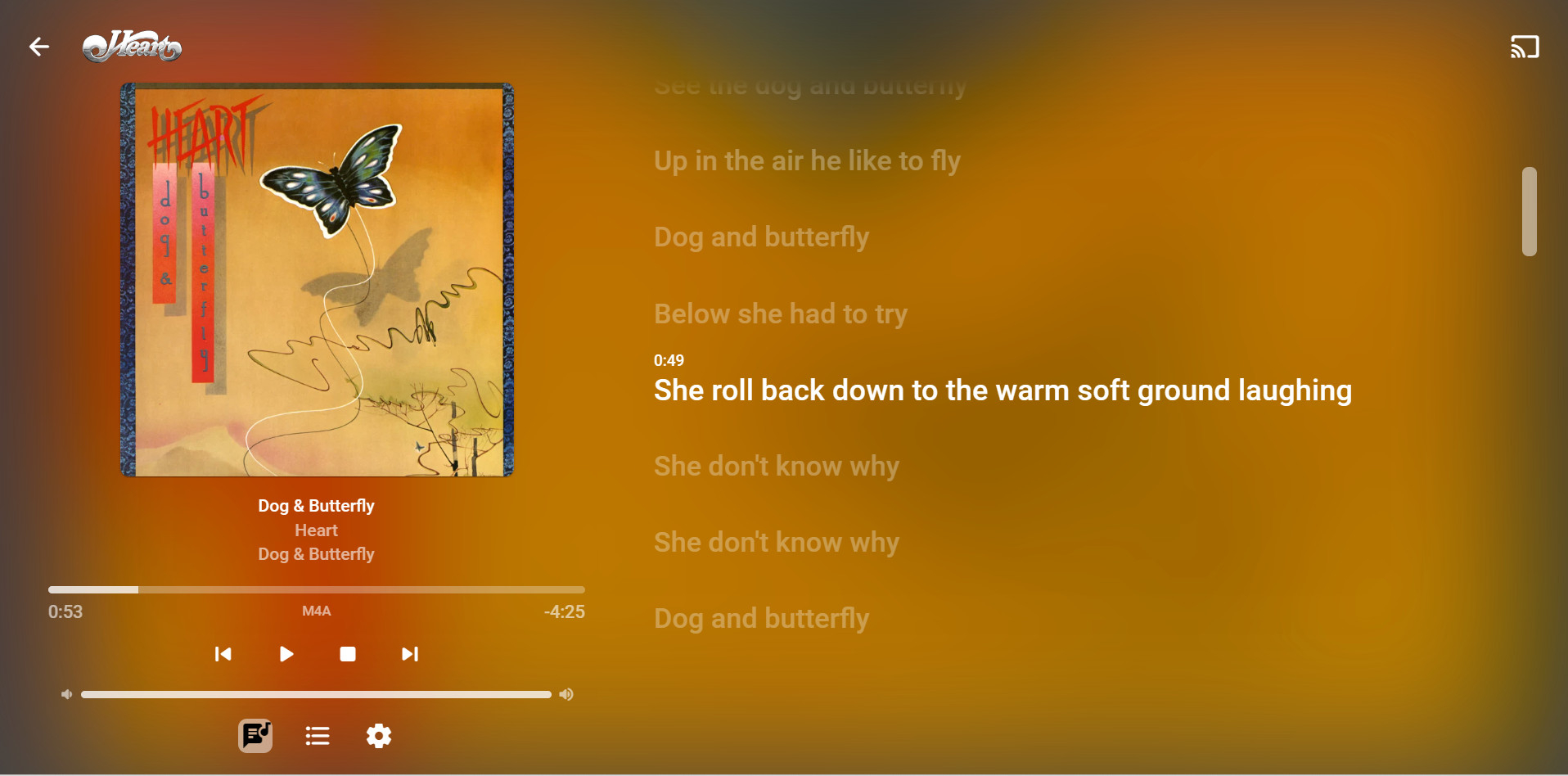Open playback settings gear
The height and width of the screenshot is (776, 1568).
coord(379,736)
